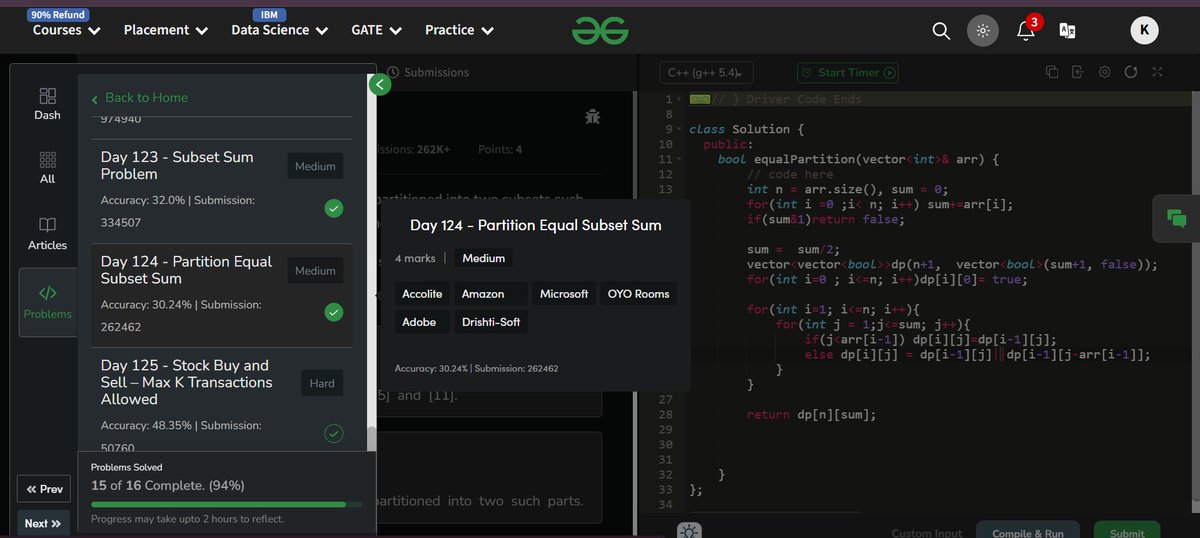The height and width of the screenshot is (538, 1200).
Task: Click '15 of 16 Complete. (94%)' text
Action: pyautogui.click(x=168, y=485)
